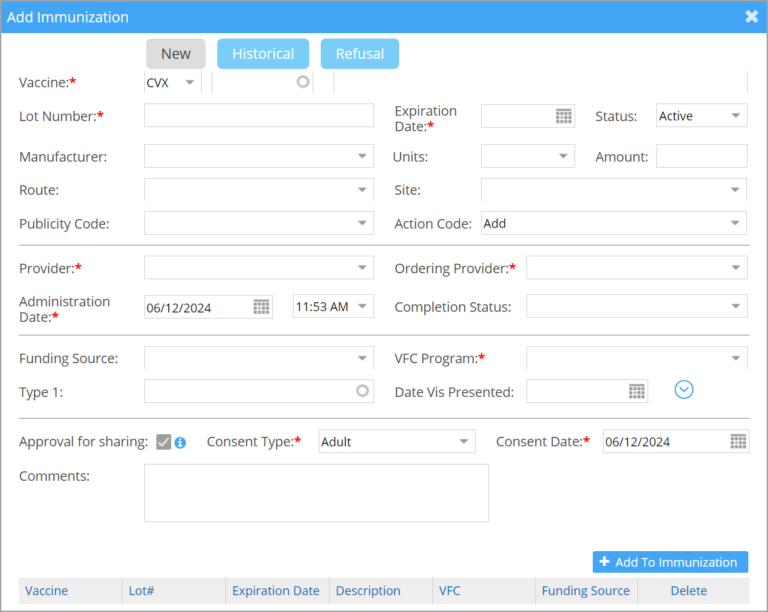Screen dimensions: 768x612
Task: Expand the VFC Program dropdown
Action: pos(637,358)
